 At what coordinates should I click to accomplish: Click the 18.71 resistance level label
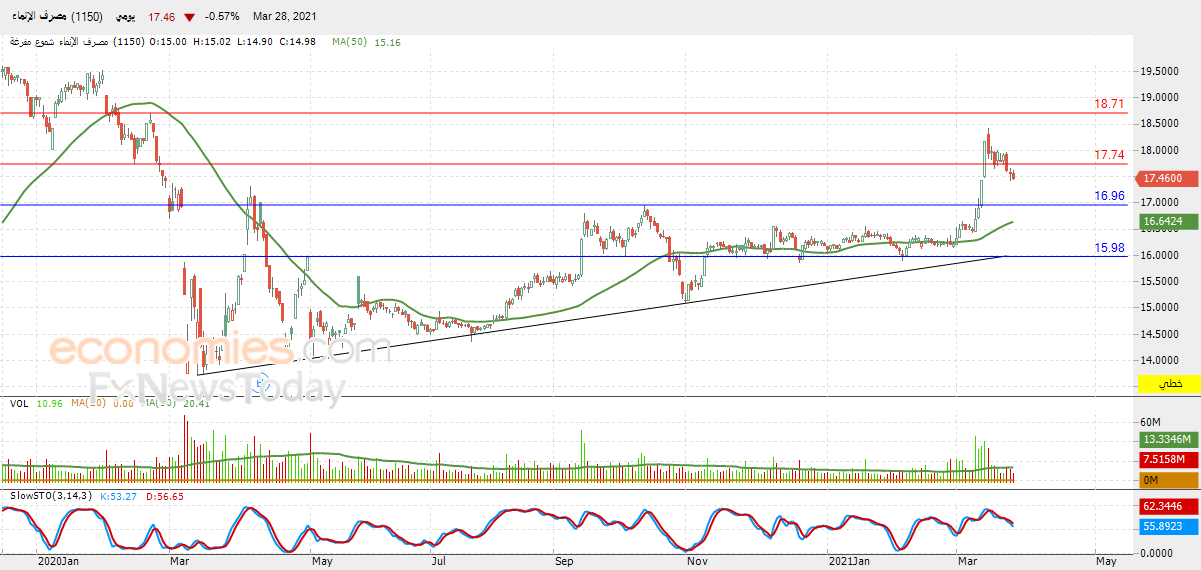click(1109, 103)
